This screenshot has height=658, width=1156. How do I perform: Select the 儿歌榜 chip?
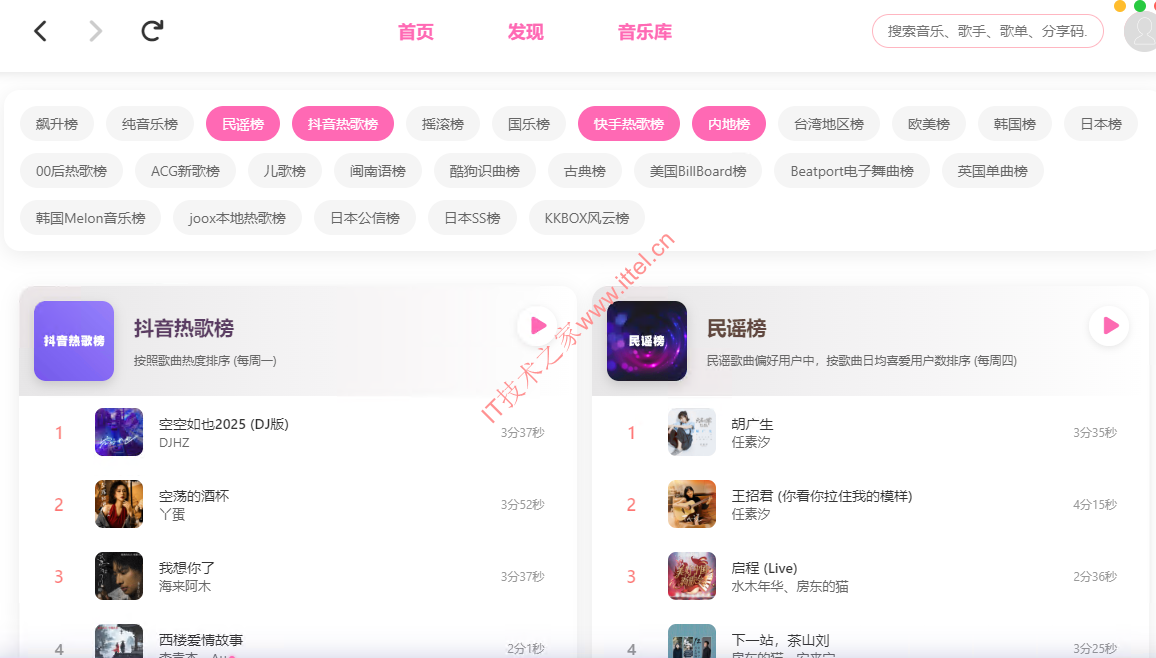pos(285,171)
